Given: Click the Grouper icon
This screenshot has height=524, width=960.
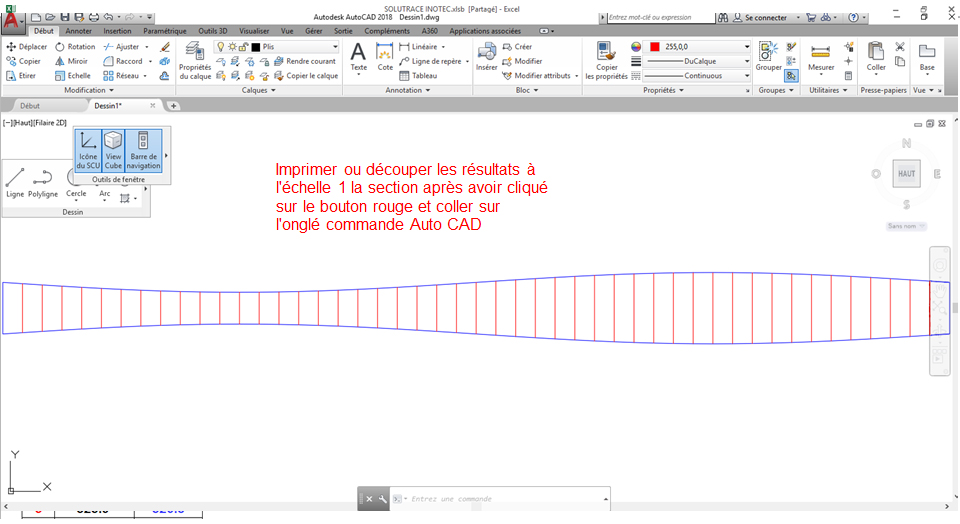Looking at the screenshot, I should click(768, 56).
